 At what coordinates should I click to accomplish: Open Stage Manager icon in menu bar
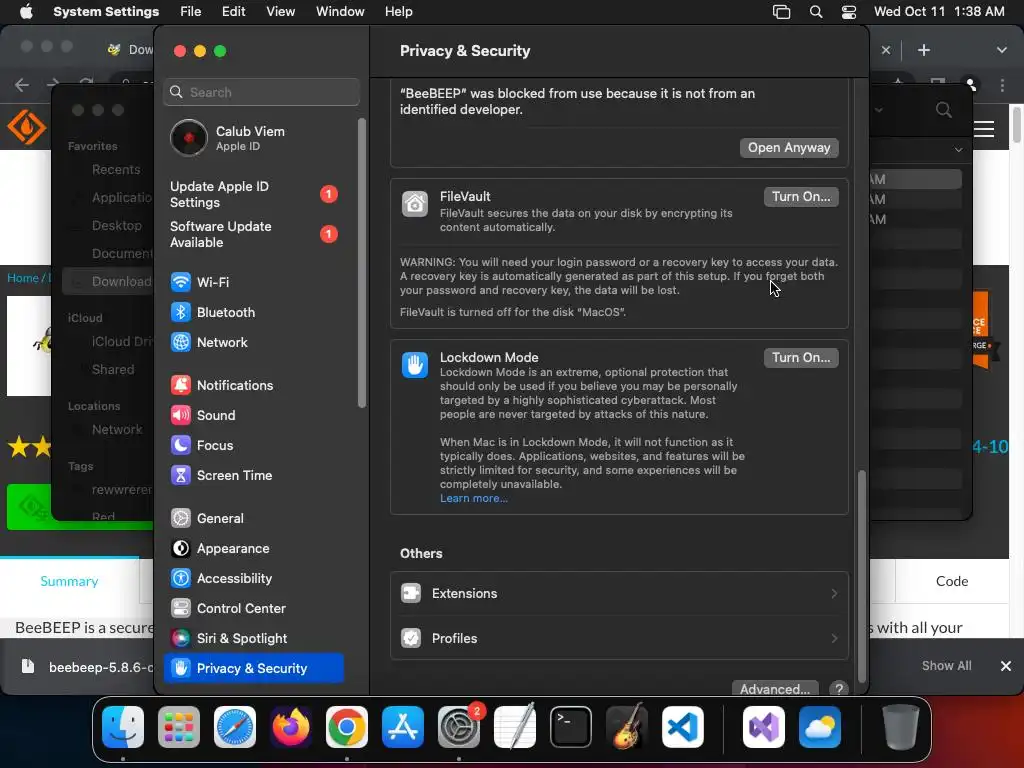(781, 12)
